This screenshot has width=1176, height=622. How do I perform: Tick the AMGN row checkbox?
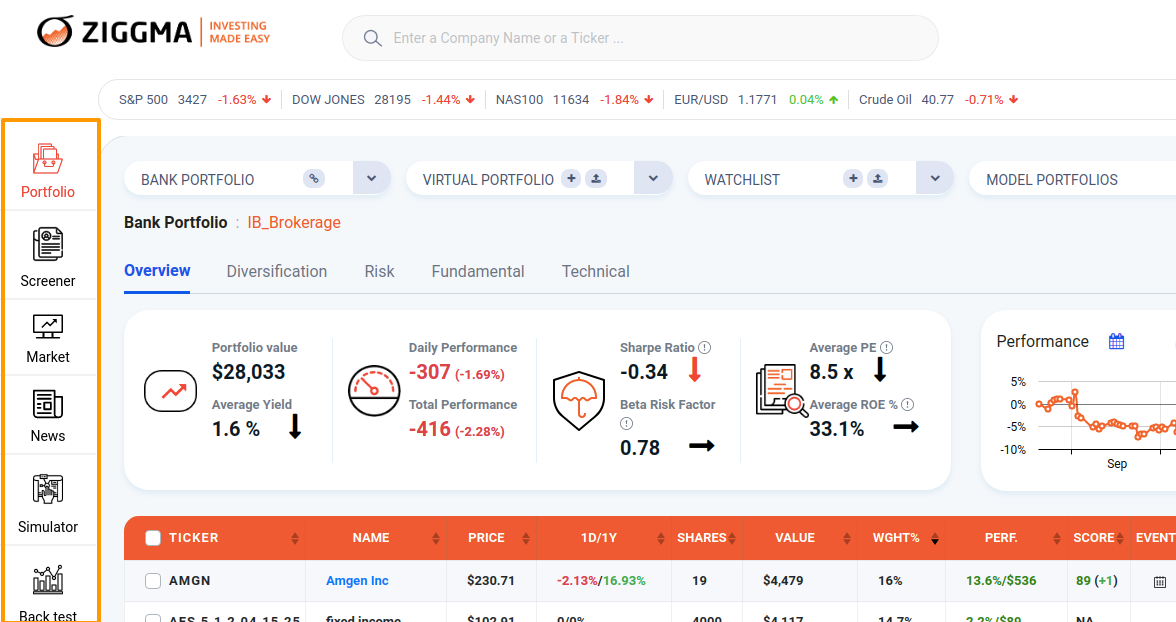click(153, 581)
